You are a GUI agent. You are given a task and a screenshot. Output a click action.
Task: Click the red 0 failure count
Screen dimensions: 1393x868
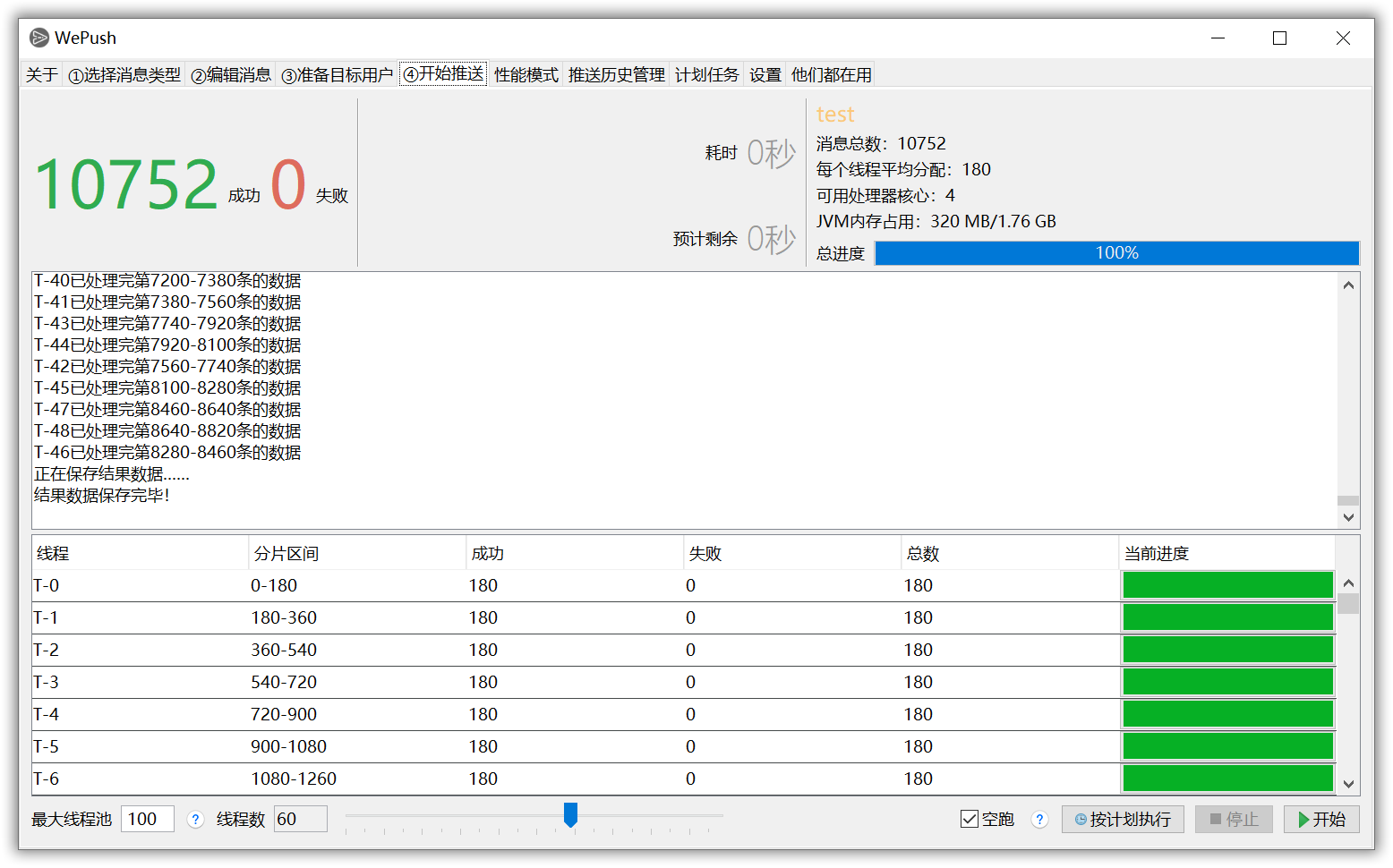288,184
